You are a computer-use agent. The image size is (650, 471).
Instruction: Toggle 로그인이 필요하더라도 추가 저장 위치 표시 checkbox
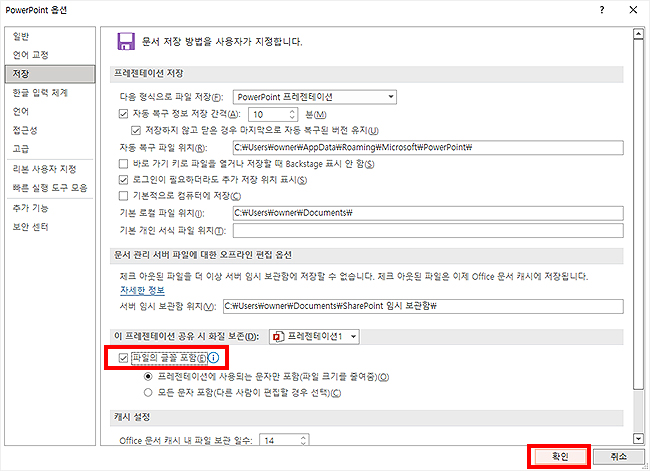tap(123, 180)
